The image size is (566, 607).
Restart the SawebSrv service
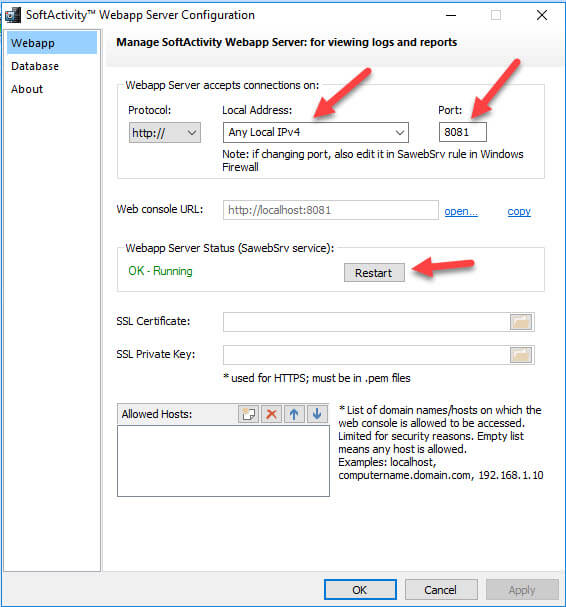coord(374,273)
